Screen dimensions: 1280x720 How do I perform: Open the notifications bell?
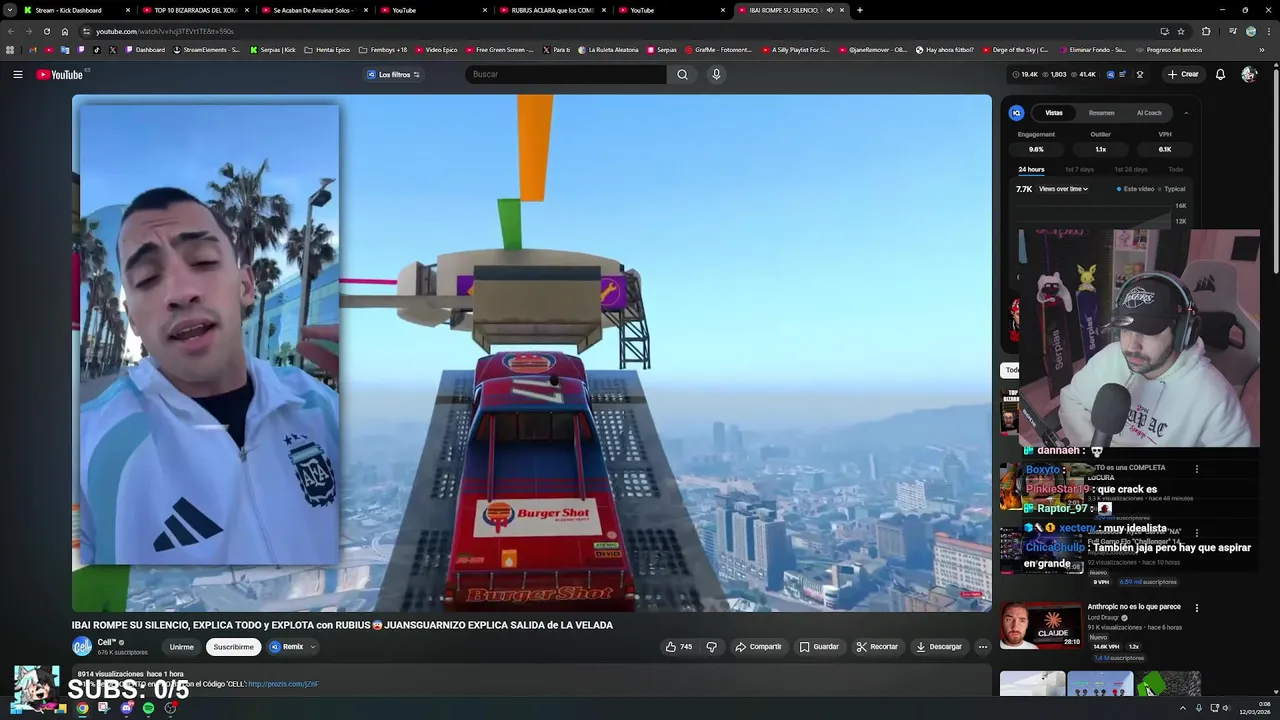(x=1220, y=74)
